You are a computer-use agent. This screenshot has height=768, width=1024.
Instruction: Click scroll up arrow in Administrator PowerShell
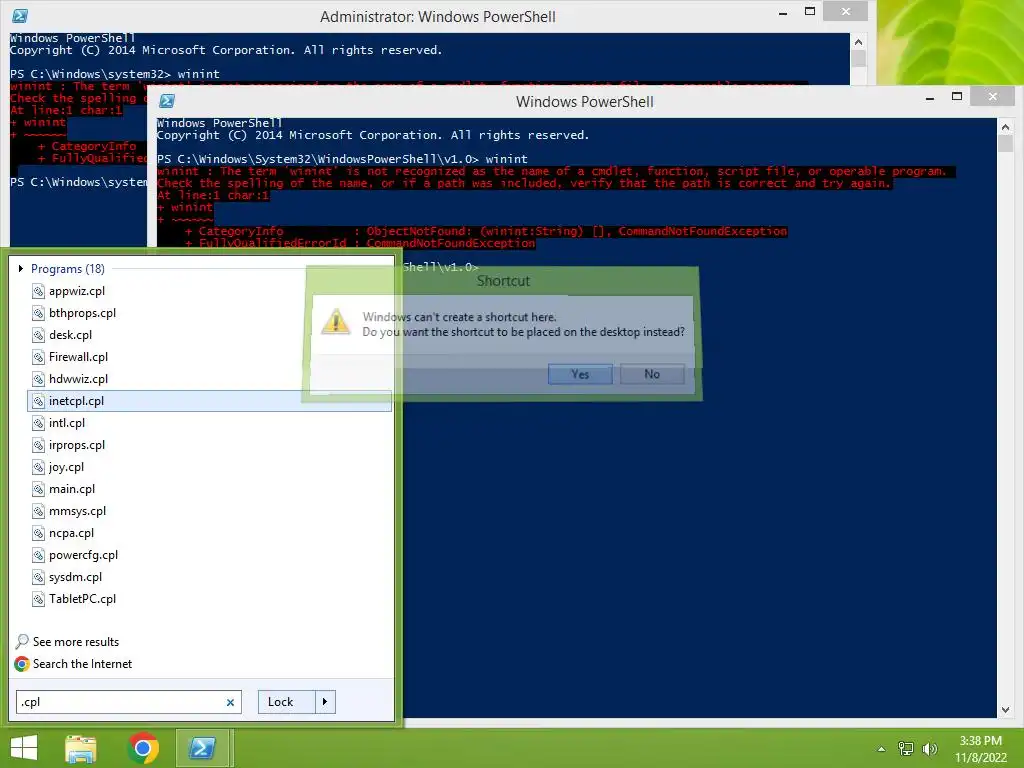pos(858,42)
